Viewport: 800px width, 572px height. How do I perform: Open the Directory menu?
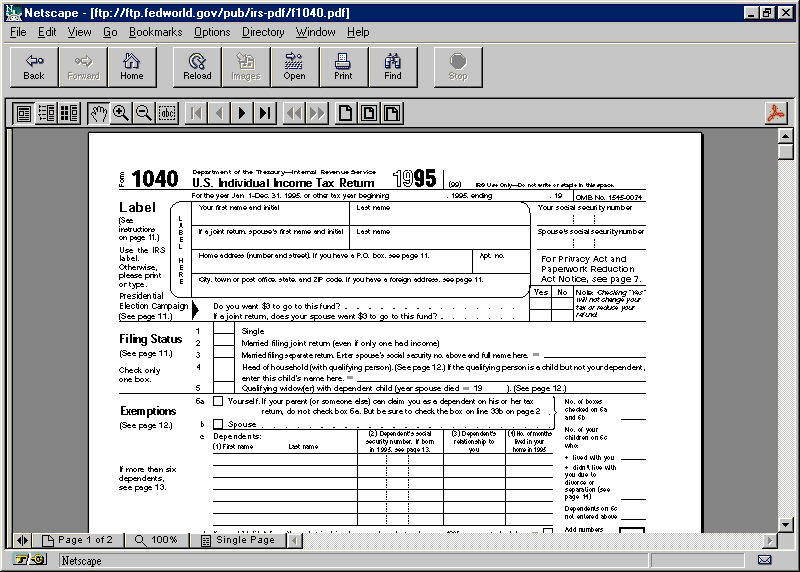(x=263, y=32)
